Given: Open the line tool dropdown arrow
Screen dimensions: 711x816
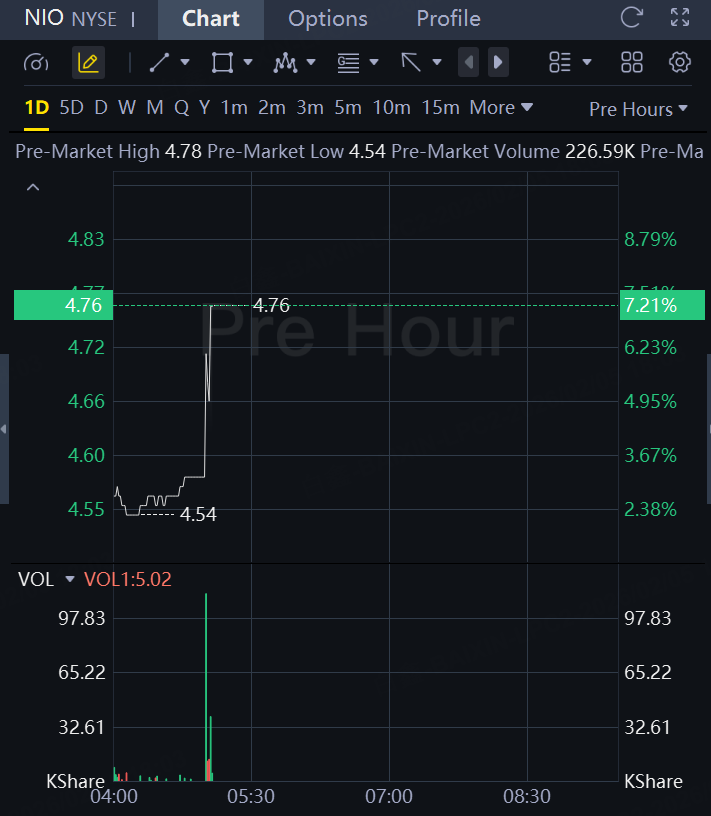Looking at the screenshot, I should click(185, 62).
